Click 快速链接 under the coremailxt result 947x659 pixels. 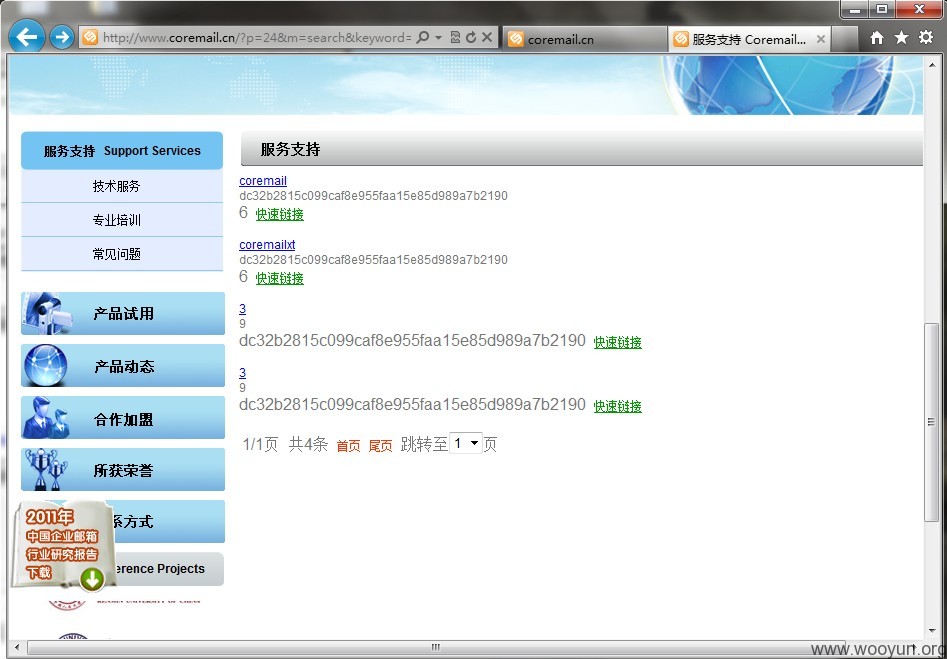click(x=280, y=278)
